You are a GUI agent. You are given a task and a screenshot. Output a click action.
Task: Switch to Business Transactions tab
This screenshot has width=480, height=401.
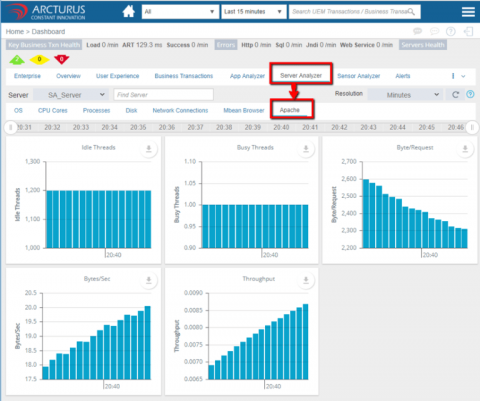pyautogui.click(x=184, y=76)
